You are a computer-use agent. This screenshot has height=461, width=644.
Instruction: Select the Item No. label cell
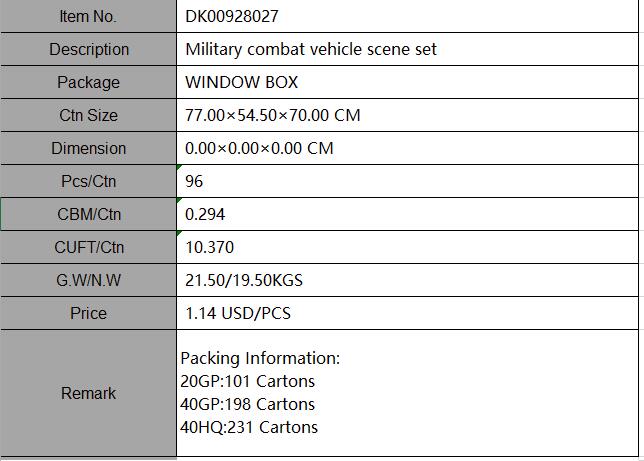coord(88,16)
